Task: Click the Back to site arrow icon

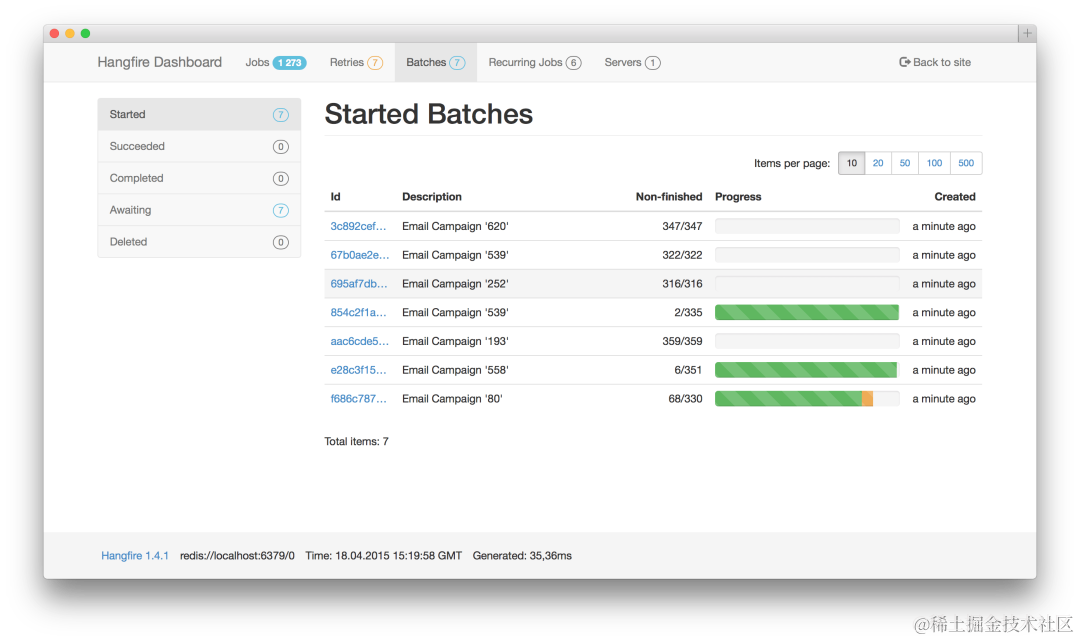Action: click(904, 62)
